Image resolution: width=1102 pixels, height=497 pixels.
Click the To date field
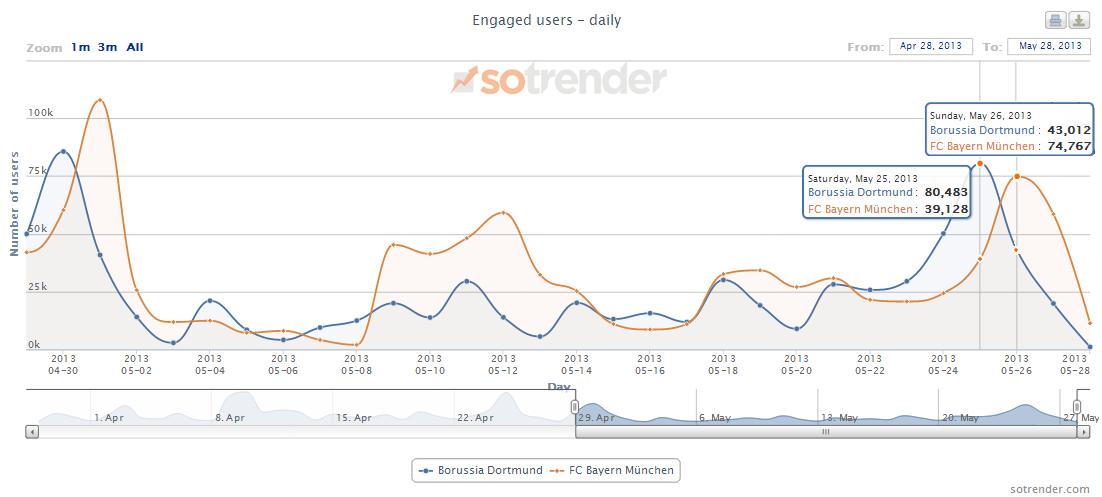coord(1048,46)
